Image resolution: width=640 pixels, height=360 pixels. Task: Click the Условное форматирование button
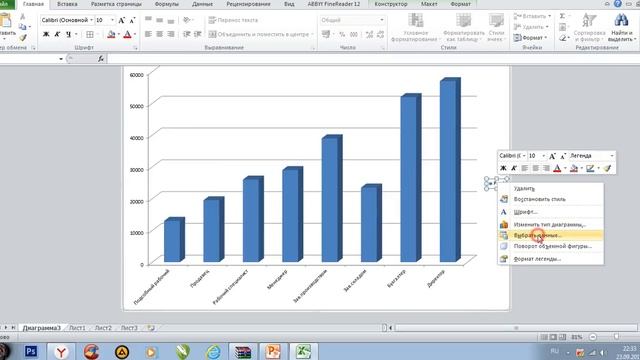(415, 27)
